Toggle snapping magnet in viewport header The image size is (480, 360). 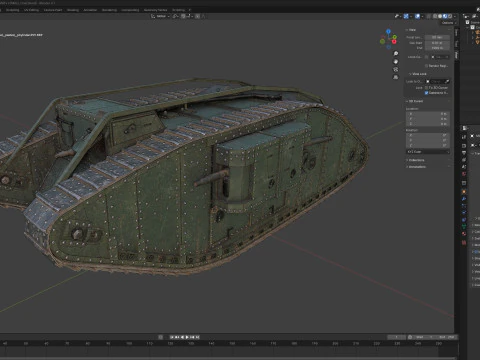click(x=183, y=16)
